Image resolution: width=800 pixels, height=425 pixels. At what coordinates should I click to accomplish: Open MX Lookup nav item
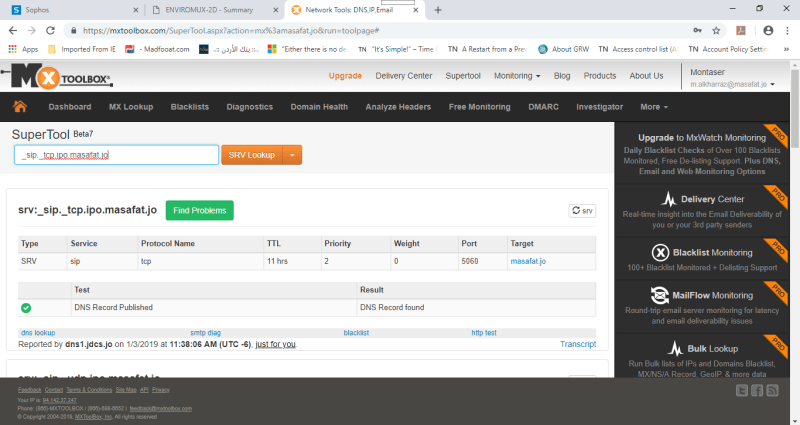[131, 107]
